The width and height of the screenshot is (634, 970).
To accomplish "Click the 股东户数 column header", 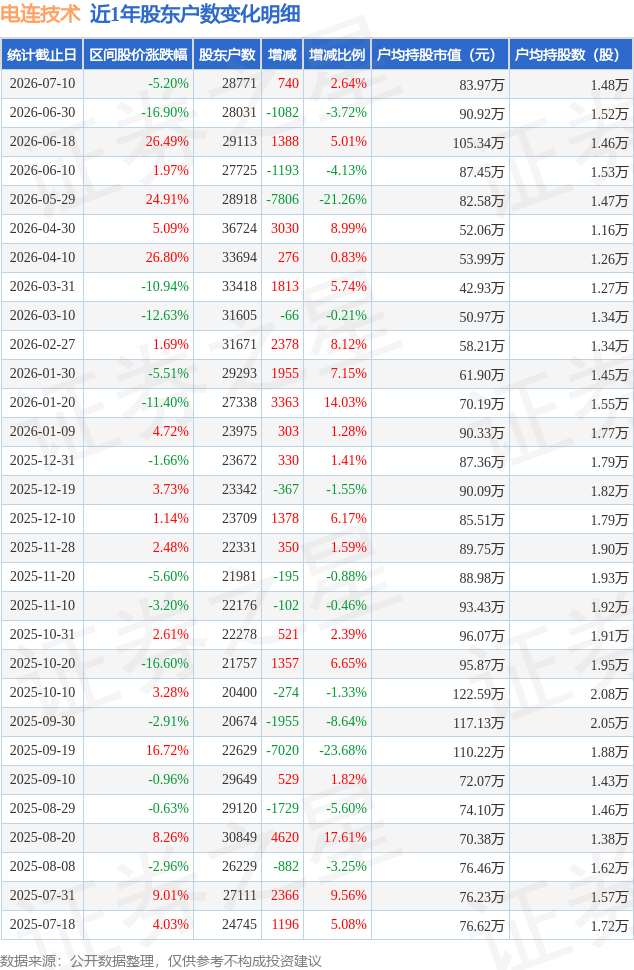I will pyautogui.click(x=227, y=54).
